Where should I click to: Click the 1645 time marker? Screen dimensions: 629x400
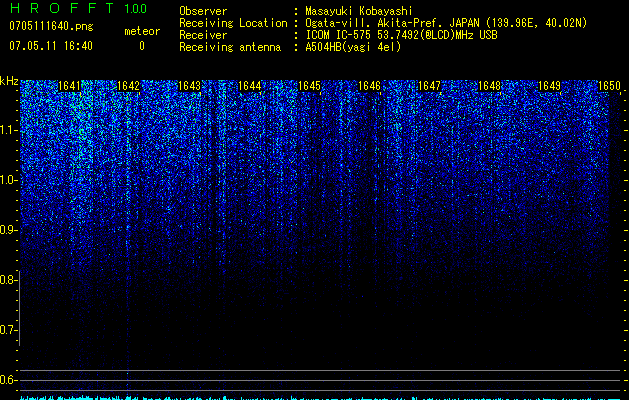[x=309, y=86]
